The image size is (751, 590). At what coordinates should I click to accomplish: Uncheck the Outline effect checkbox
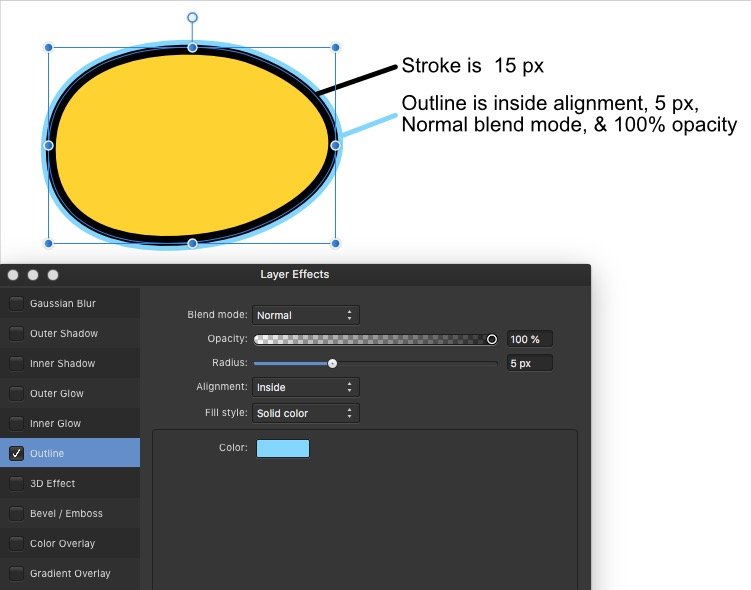point(16,453)
